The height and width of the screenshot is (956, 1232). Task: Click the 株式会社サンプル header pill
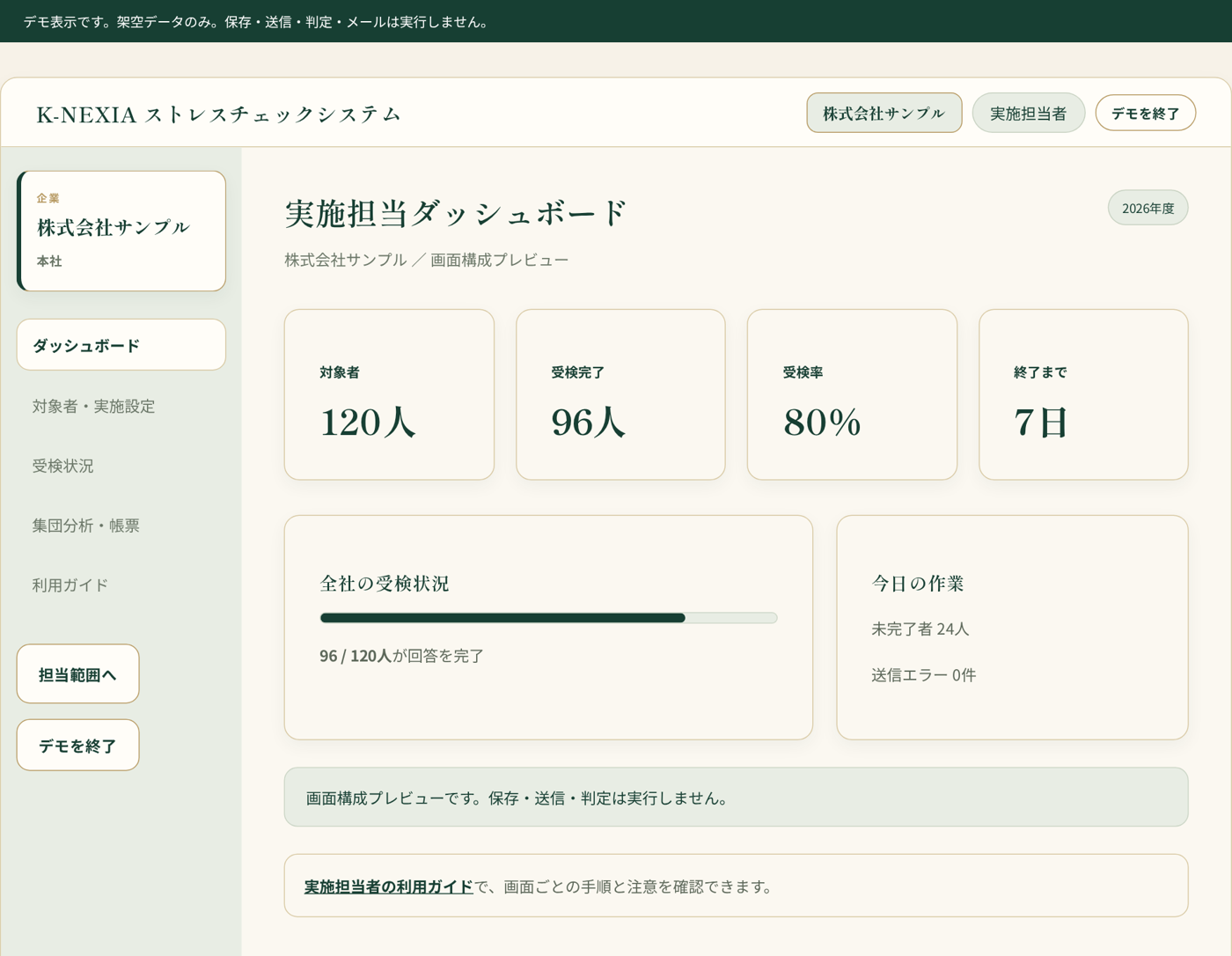click(x=884, y=113)
